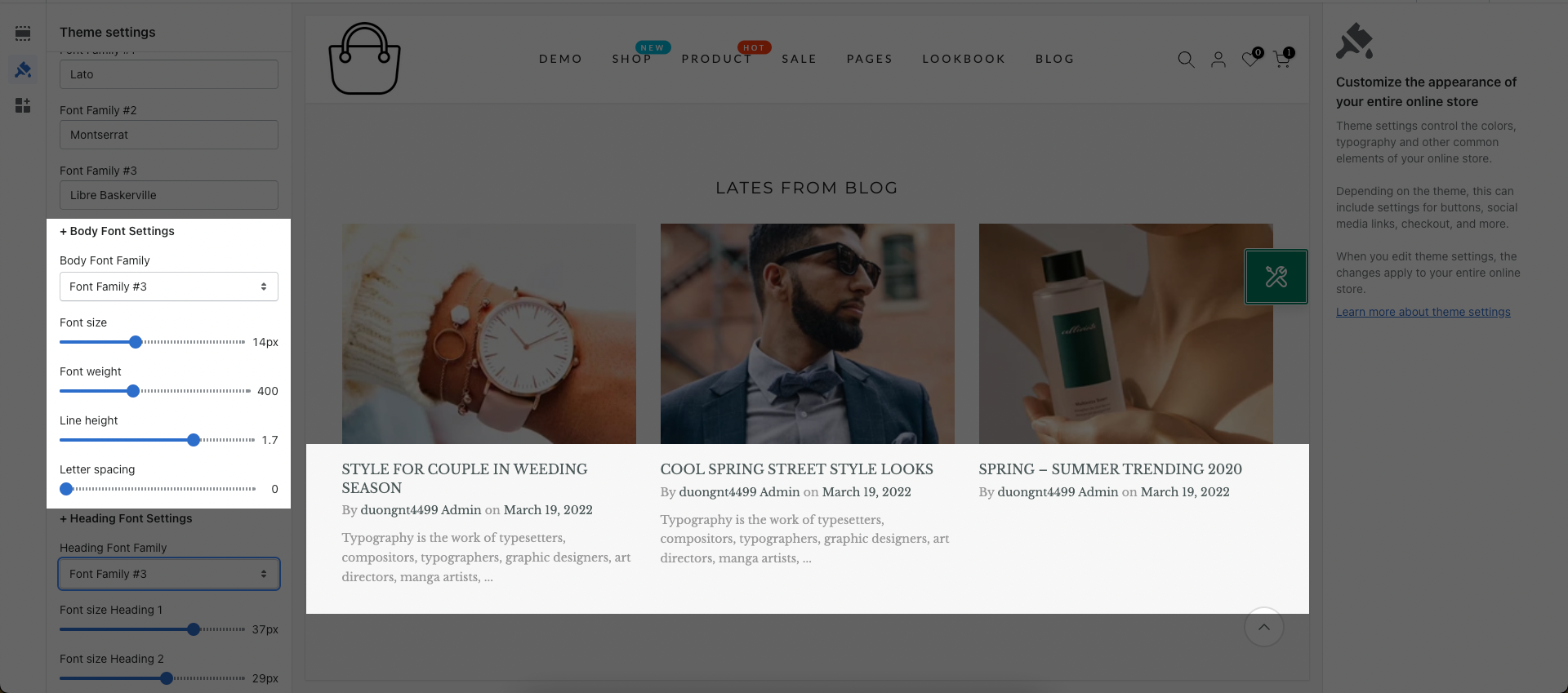The height and width of the screenshot is (693, 1568).
Task: Open the Body Font Family dropdown
Action: click(x=169, y=287)
